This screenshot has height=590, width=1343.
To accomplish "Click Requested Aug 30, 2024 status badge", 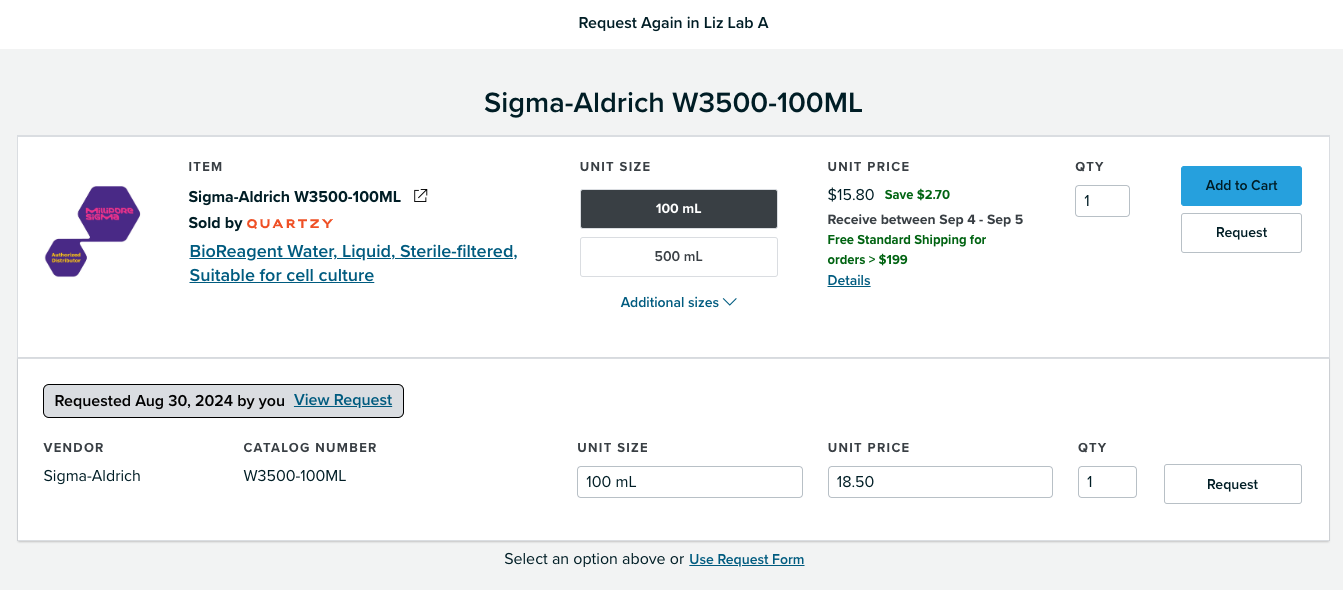I will click(223, 400).
